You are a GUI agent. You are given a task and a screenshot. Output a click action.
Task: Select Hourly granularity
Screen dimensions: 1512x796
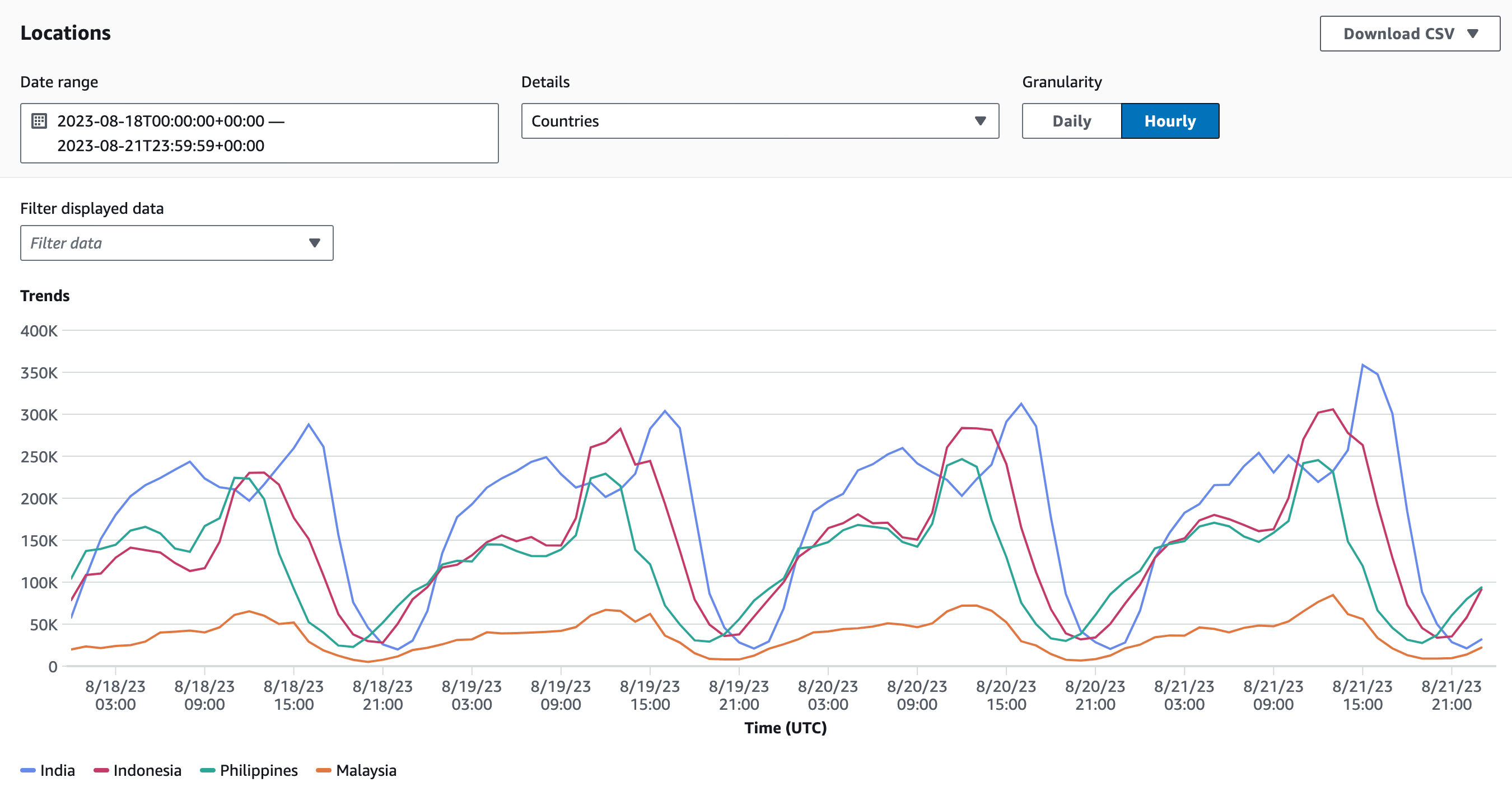[1170, 121]
